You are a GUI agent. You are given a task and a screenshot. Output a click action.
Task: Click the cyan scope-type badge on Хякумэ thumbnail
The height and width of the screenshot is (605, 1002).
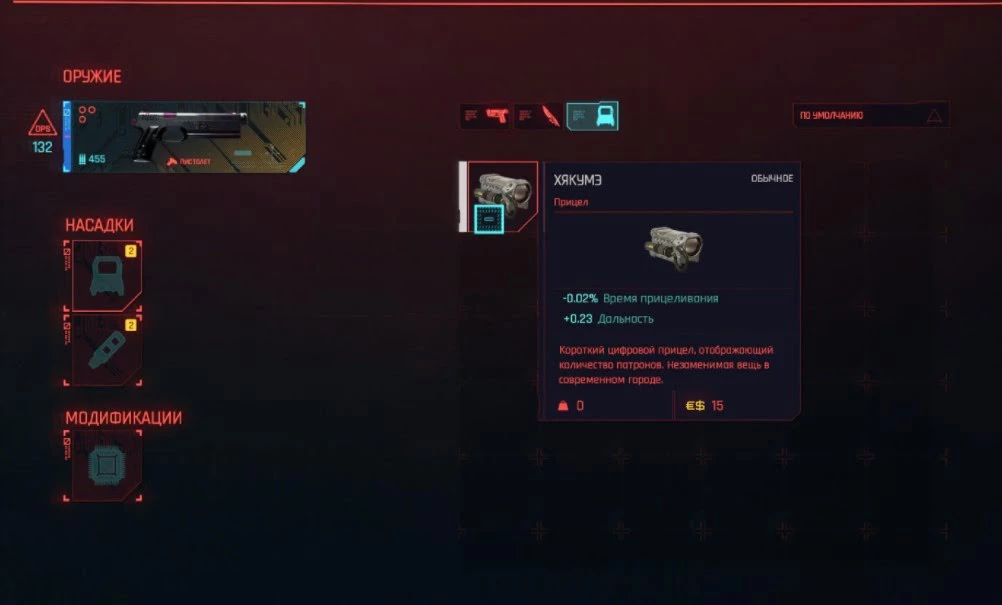tap(489, 219)
